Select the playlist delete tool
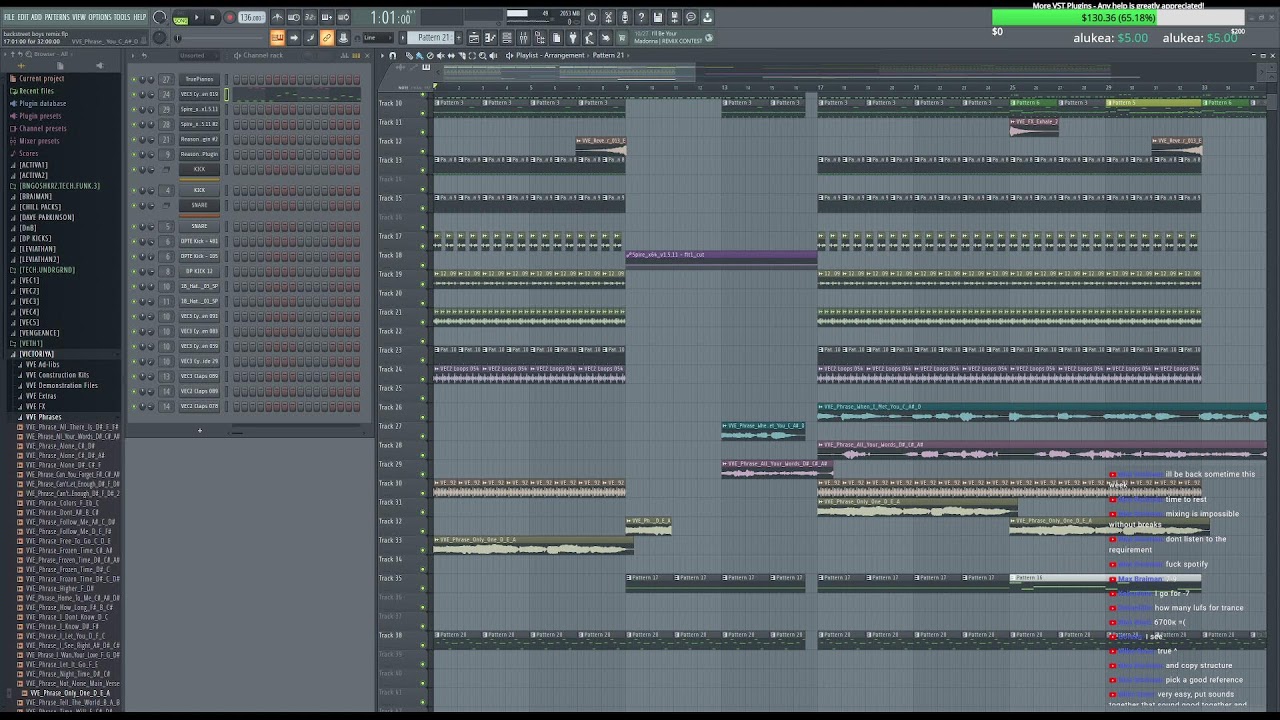Image resolution: width=1280 pixels, height=720 pixels. coord(430,56)
